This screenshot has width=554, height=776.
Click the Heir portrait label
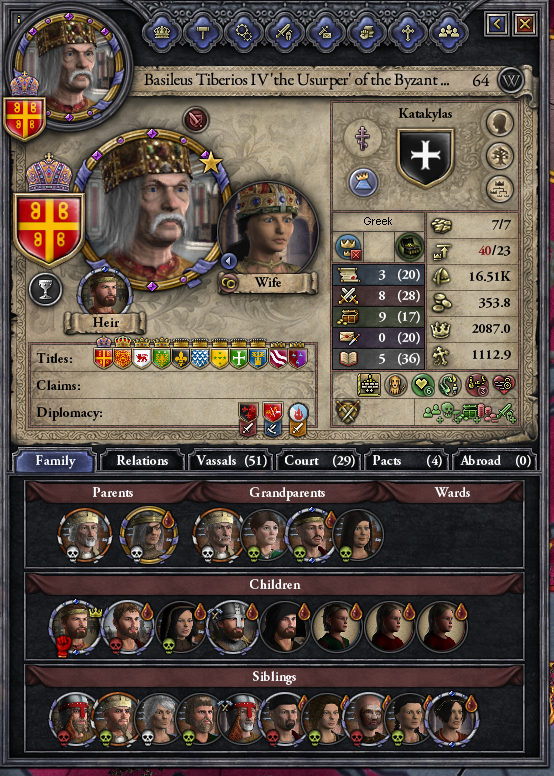click(x=105, y=323)
